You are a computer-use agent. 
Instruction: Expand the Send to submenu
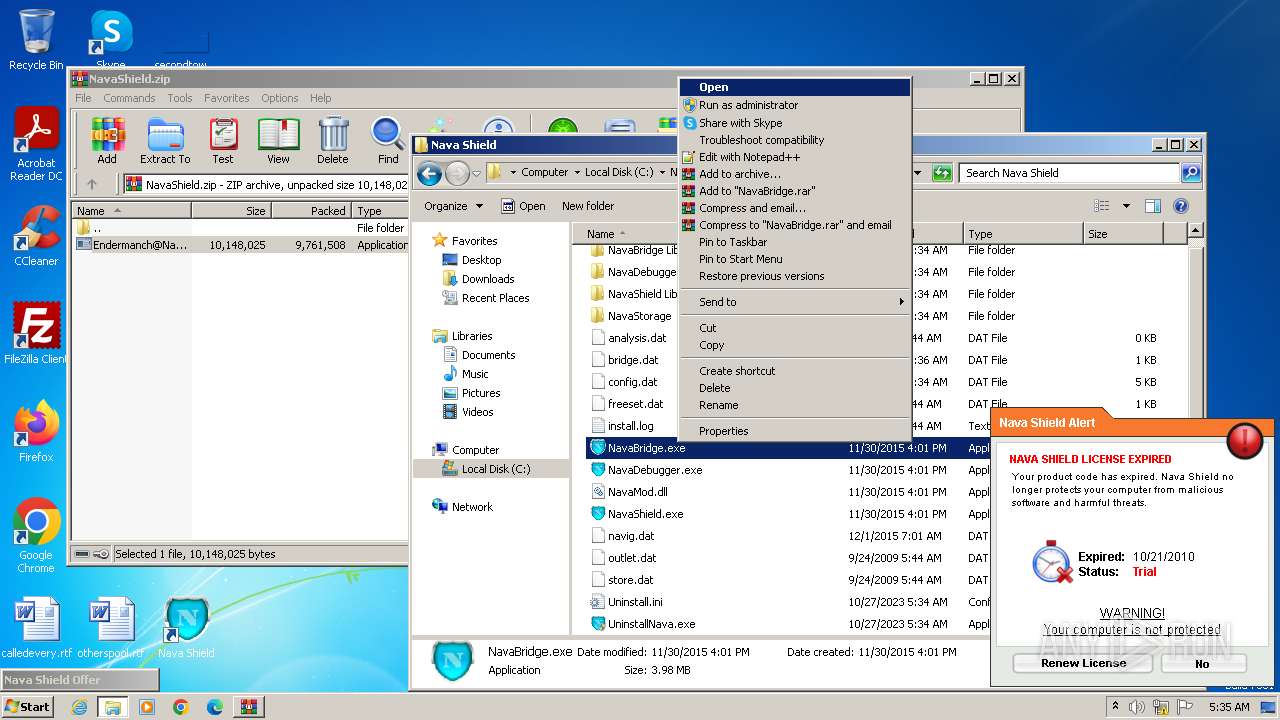point(794,302)
